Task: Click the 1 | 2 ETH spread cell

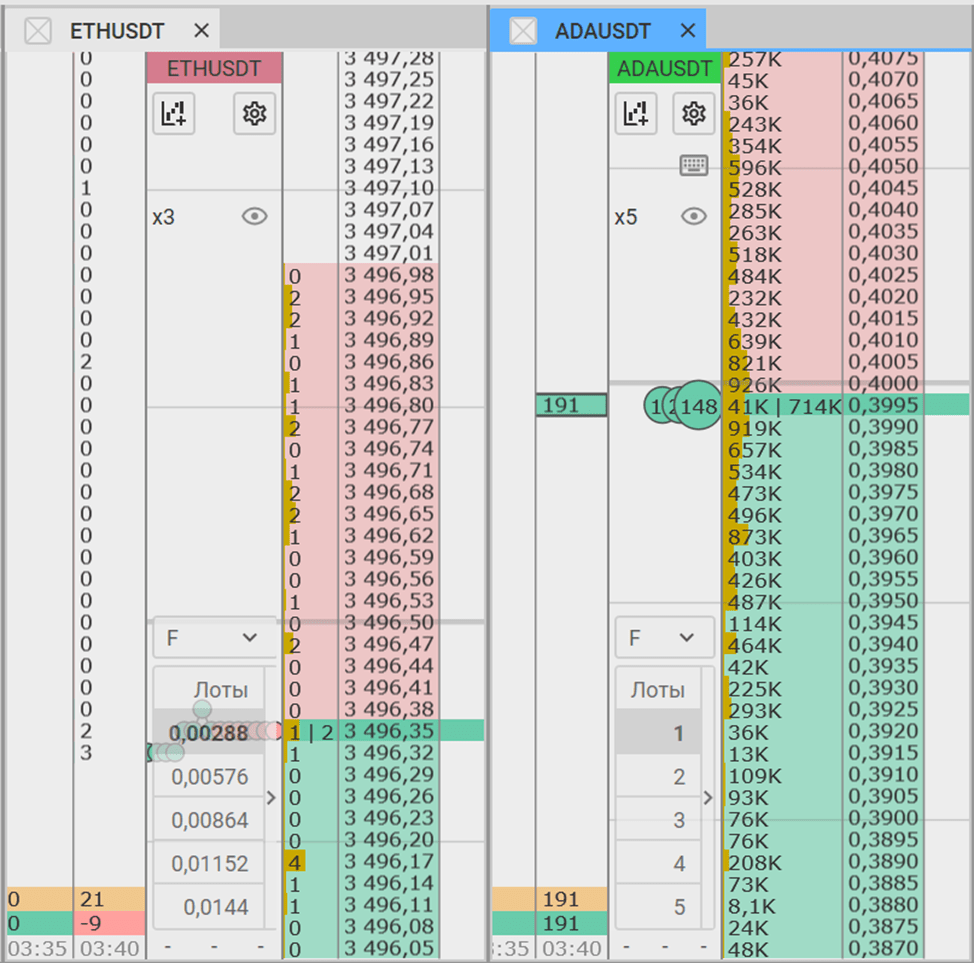Action: 311,733
